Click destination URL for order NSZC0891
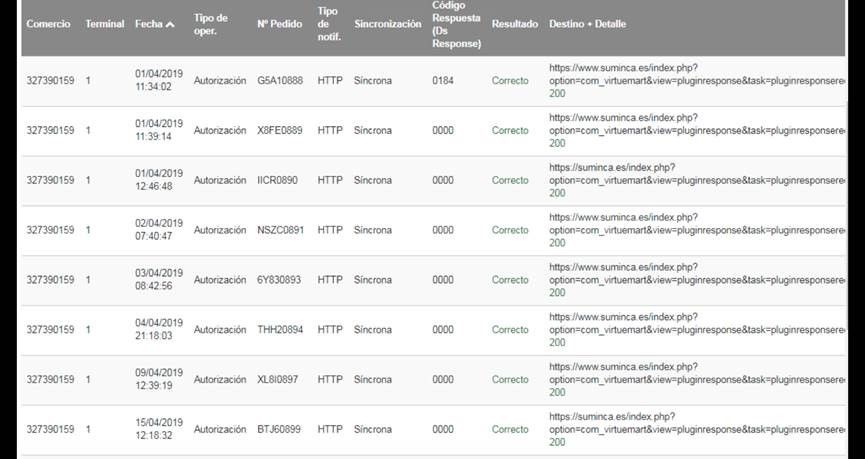Image resolution: width=865 pixels, height=459 pixels. click(697, 223)
